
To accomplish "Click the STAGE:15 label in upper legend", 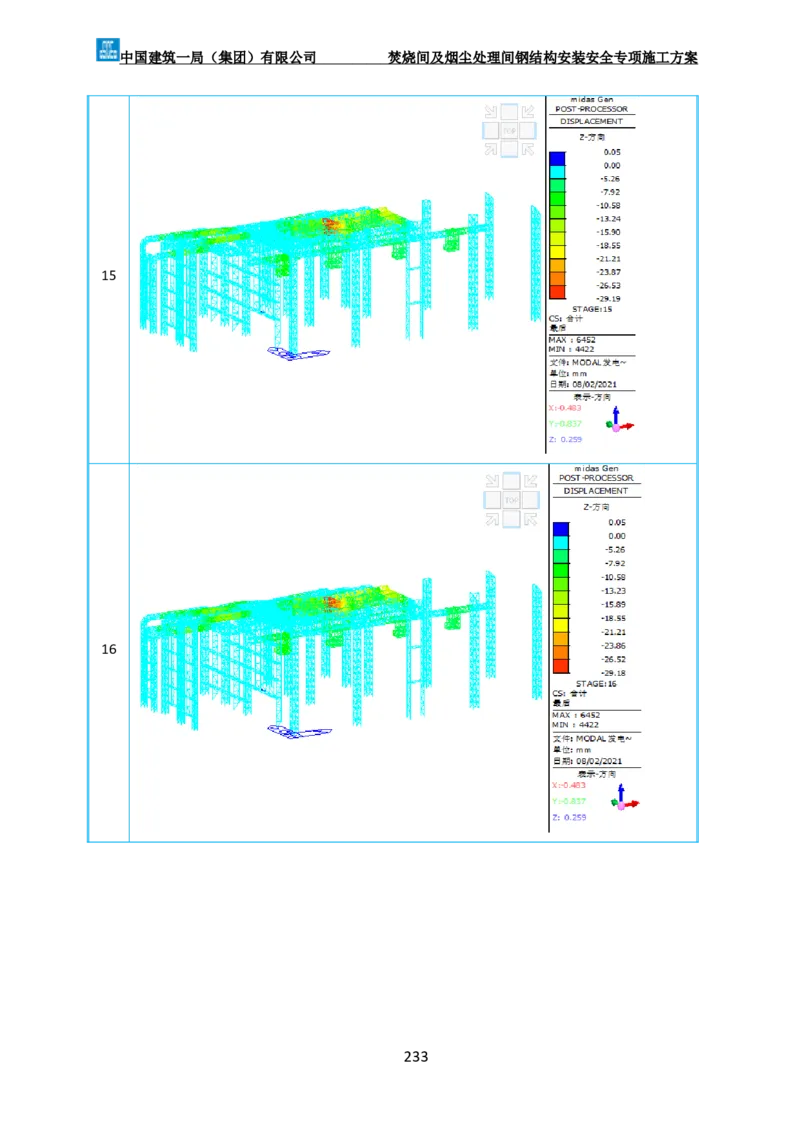I will (592, 309).
